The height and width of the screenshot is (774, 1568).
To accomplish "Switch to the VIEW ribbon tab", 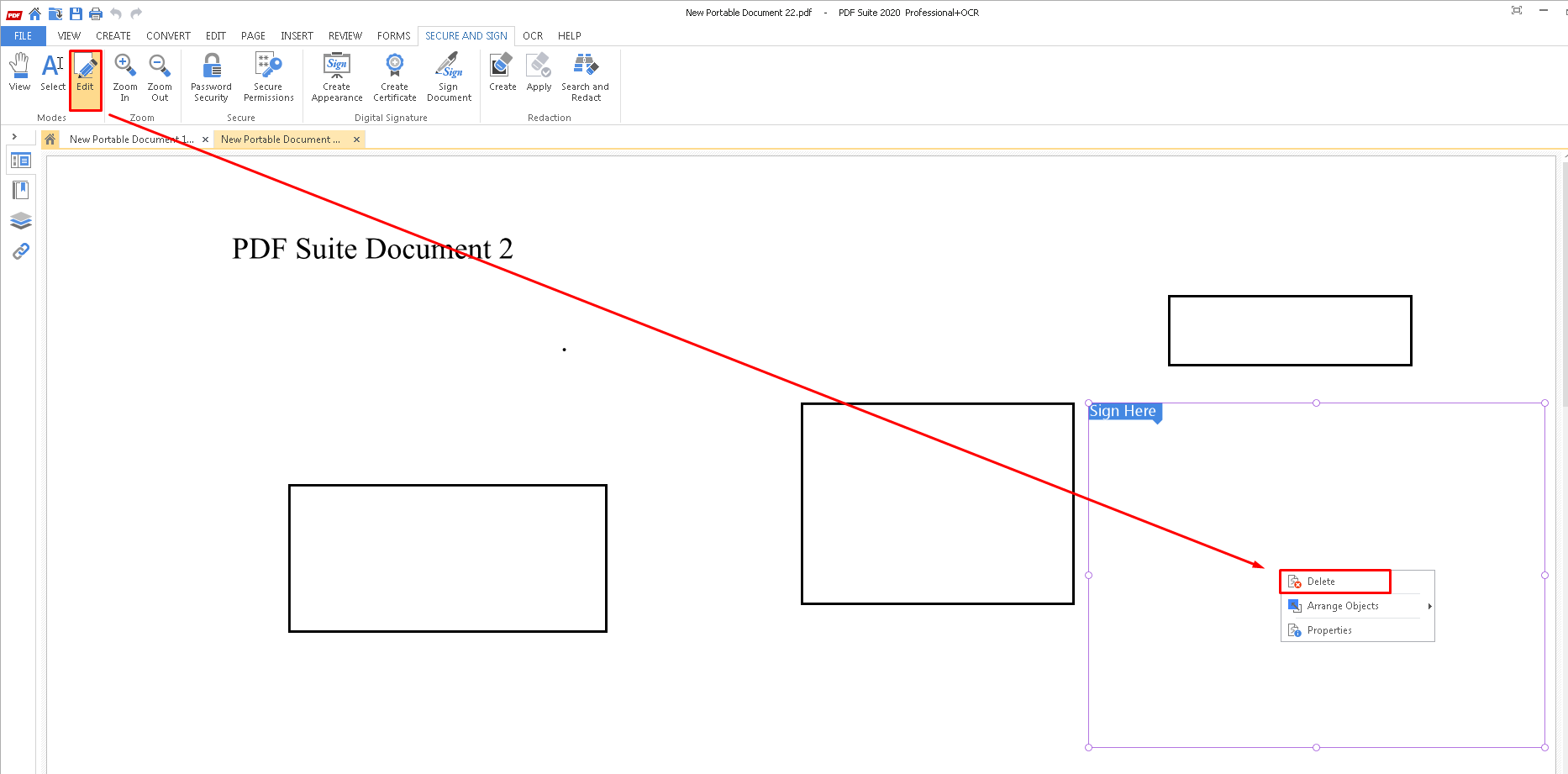I will tap(69, 36).
